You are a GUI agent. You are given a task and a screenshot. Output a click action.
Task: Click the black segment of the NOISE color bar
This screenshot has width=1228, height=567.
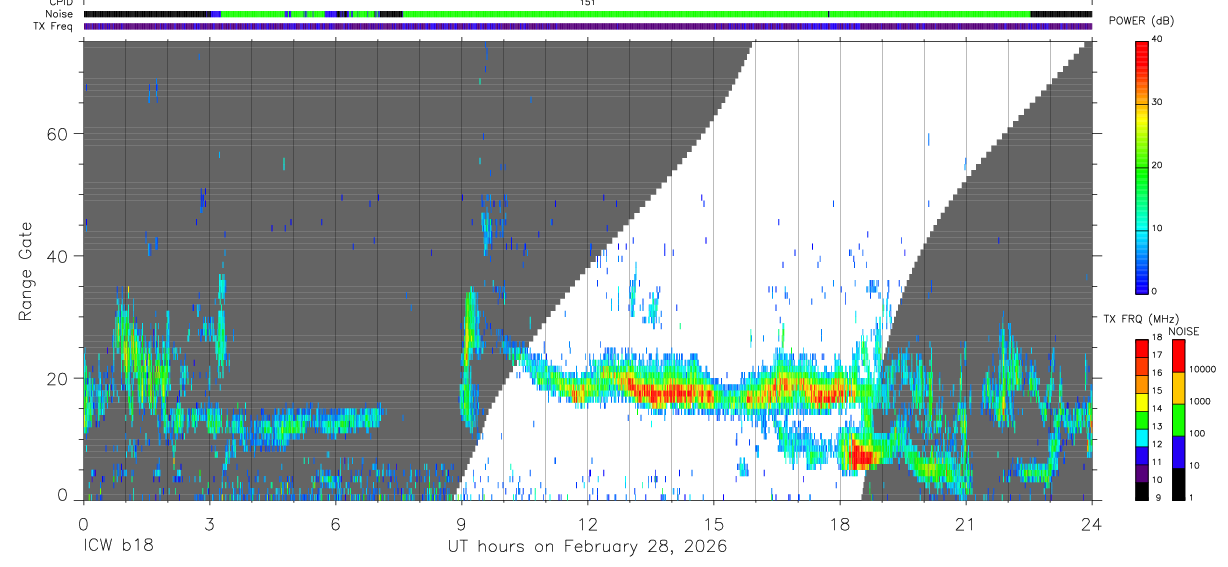click(x=1177, y=484)
